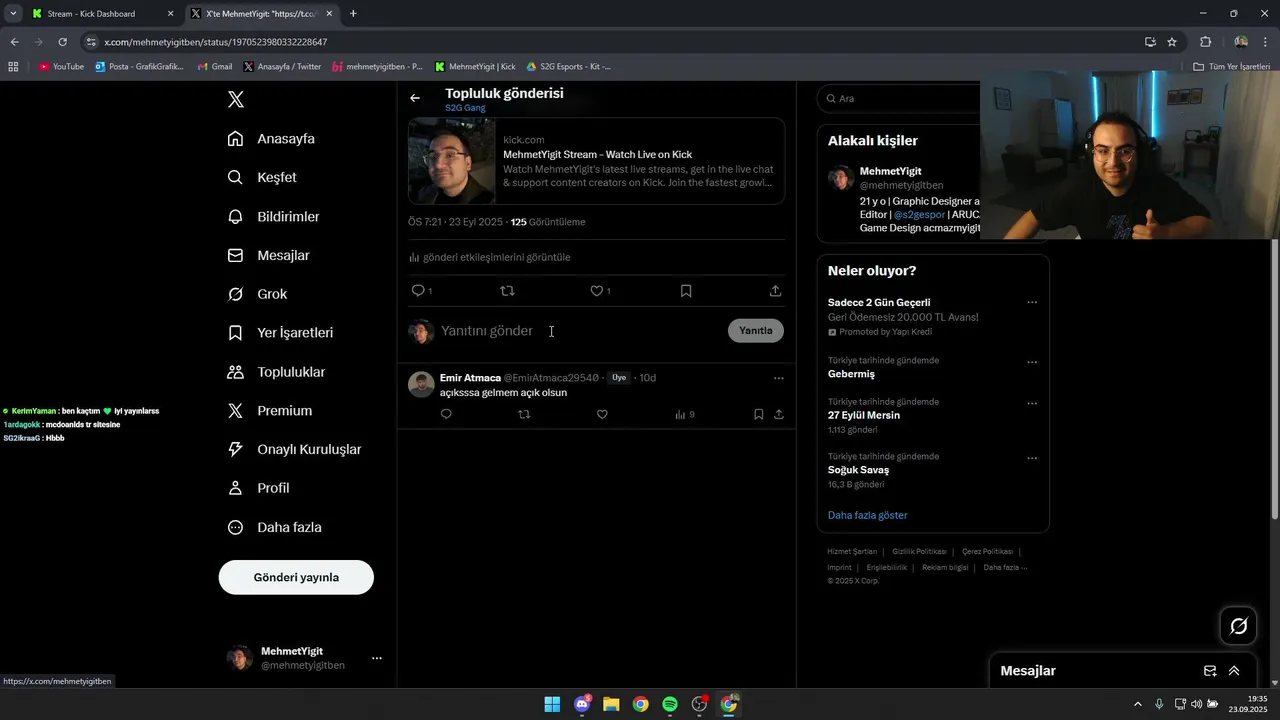Share Emir Atmaca's comment
1280x720 pixels.
779,414
